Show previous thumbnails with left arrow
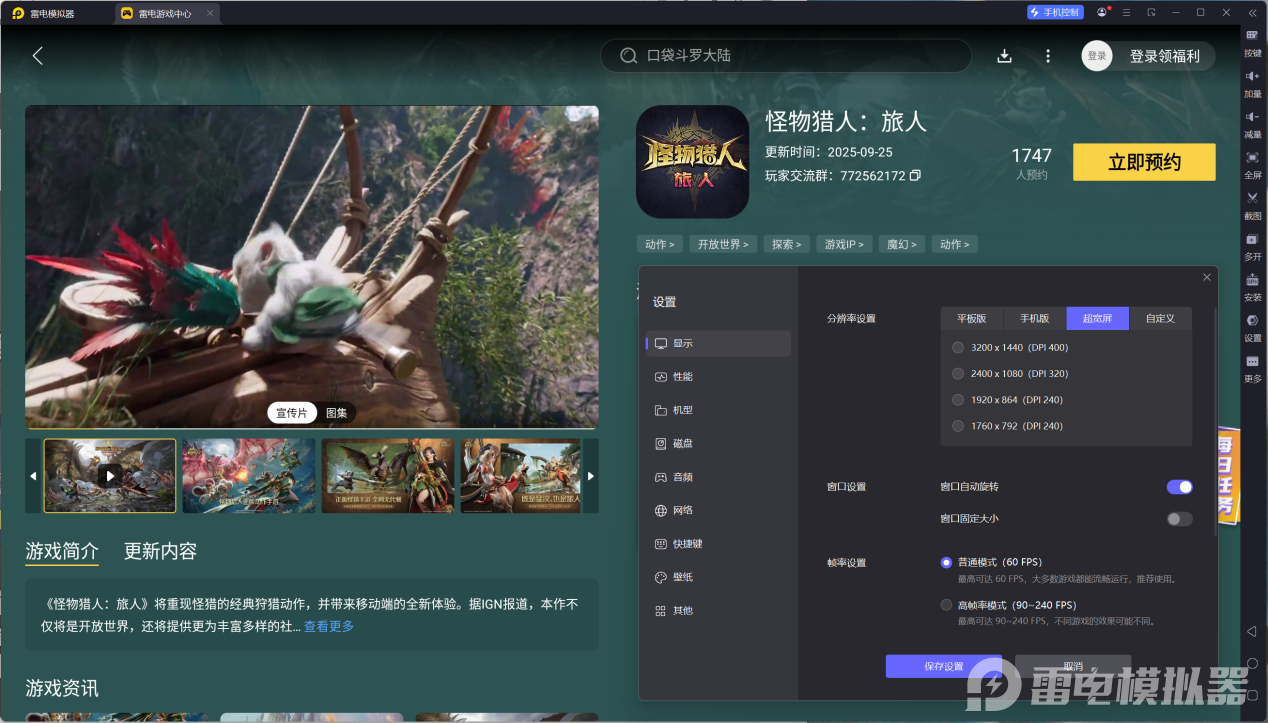Screen dimensions: 1268x723 point(33,475)
